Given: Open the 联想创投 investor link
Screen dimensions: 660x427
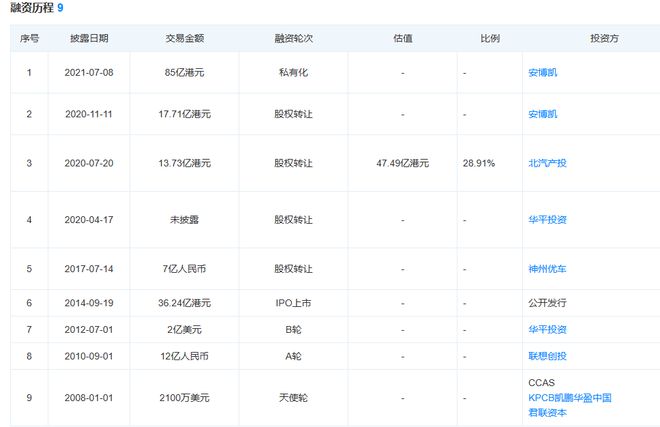Looking at the screenshot, I should click(x=547, y=356).
